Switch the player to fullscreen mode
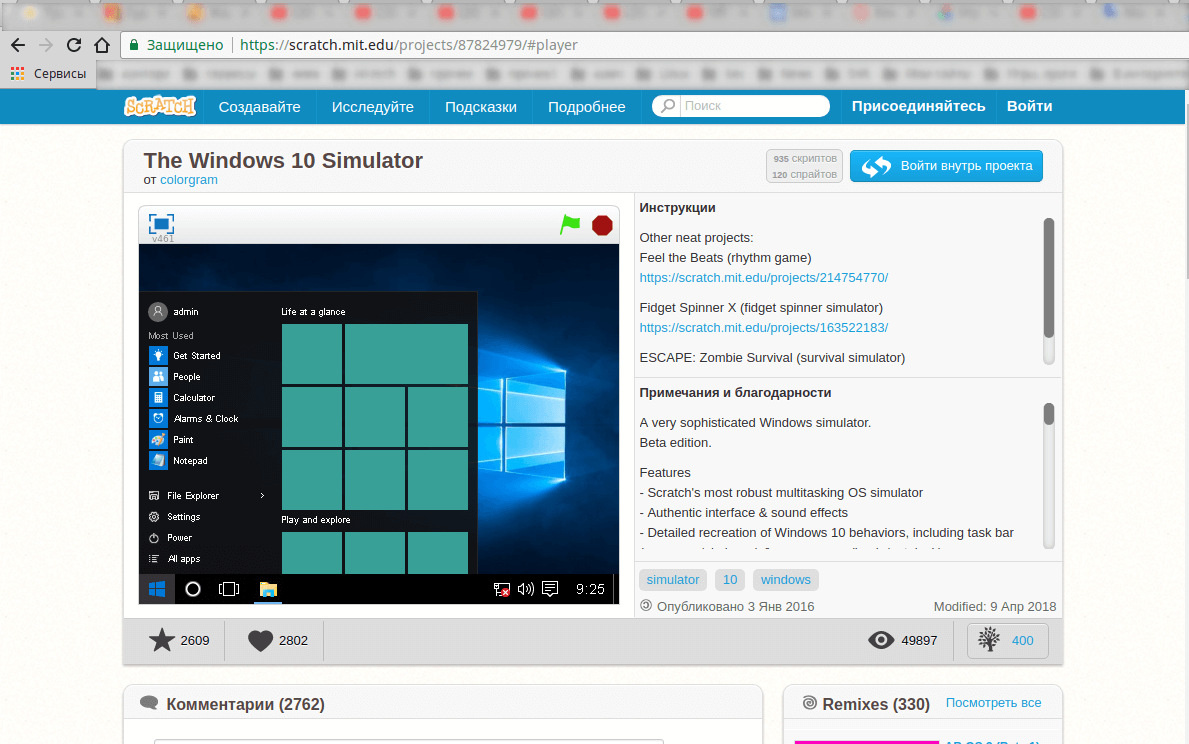The image size is (1189, 744). coord(162,224)
